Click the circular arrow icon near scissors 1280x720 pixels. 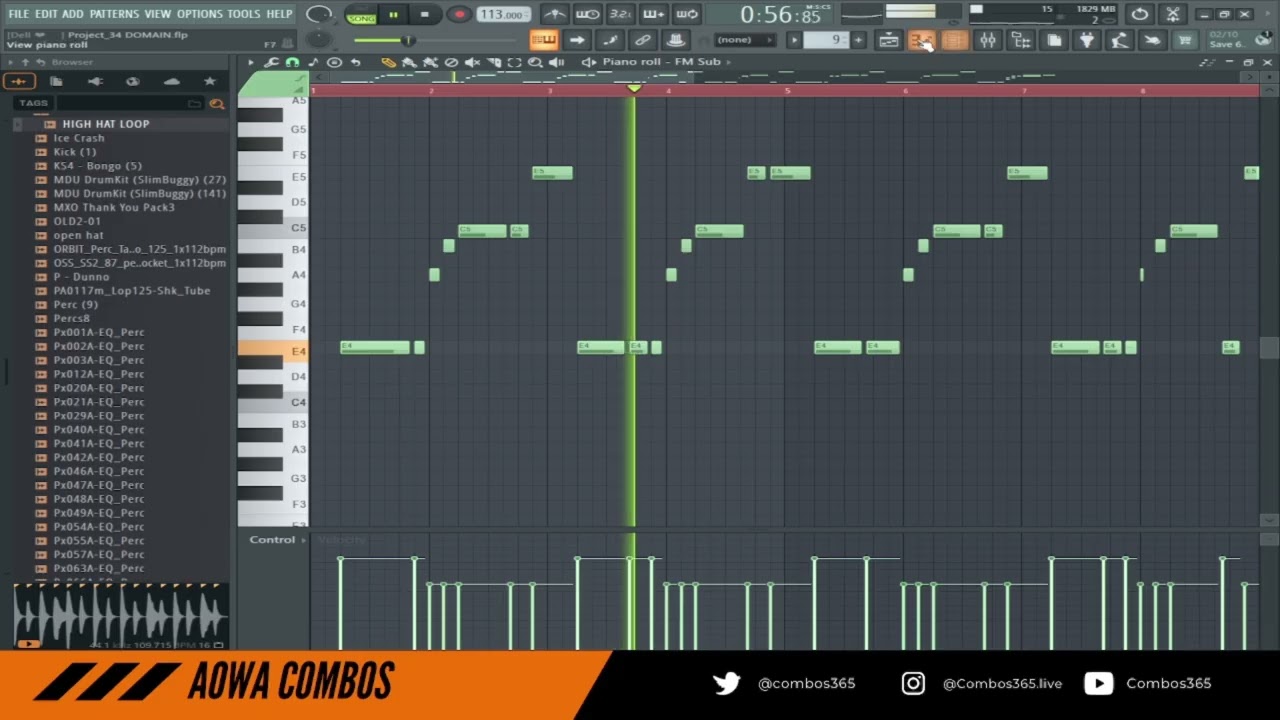(x=1140, y=14)
